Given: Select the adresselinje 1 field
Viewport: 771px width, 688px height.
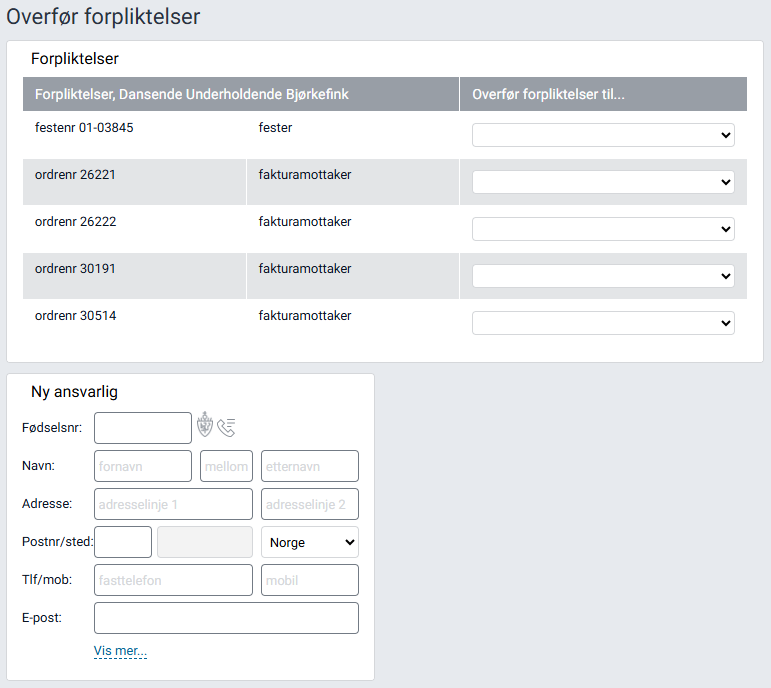Looking at the screenshot, I should pos(173,504).
